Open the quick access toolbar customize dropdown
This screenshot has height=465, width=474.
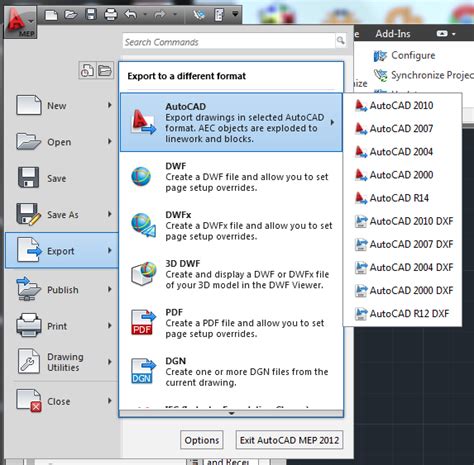[235, 14]
